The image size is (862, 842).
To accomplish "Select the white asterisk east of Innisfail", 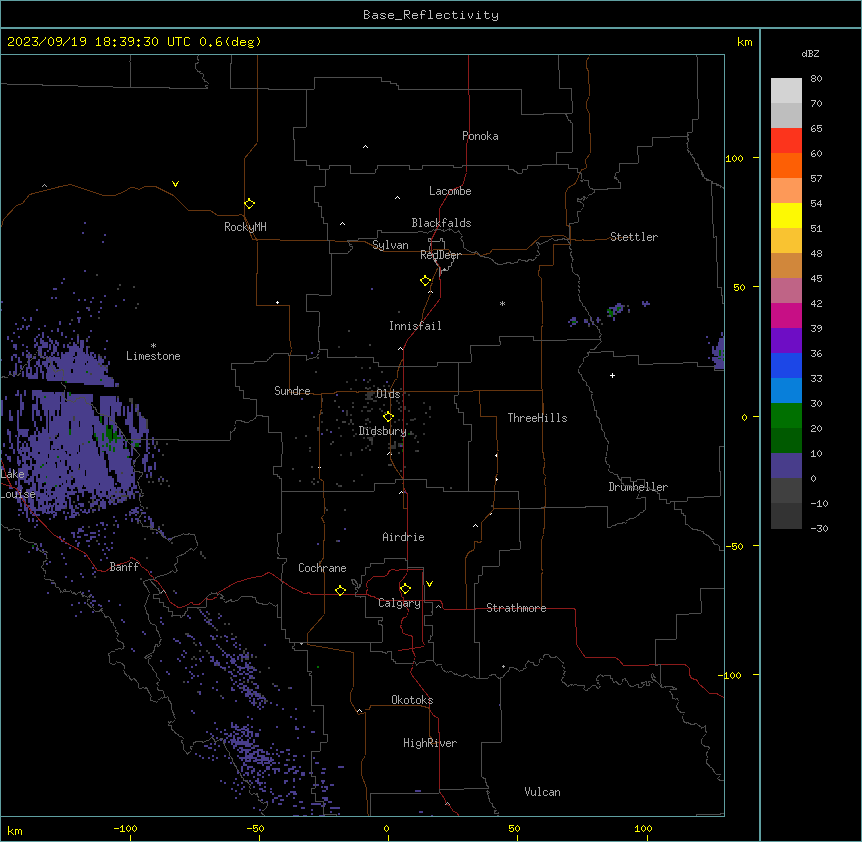I will coord(502,304).
